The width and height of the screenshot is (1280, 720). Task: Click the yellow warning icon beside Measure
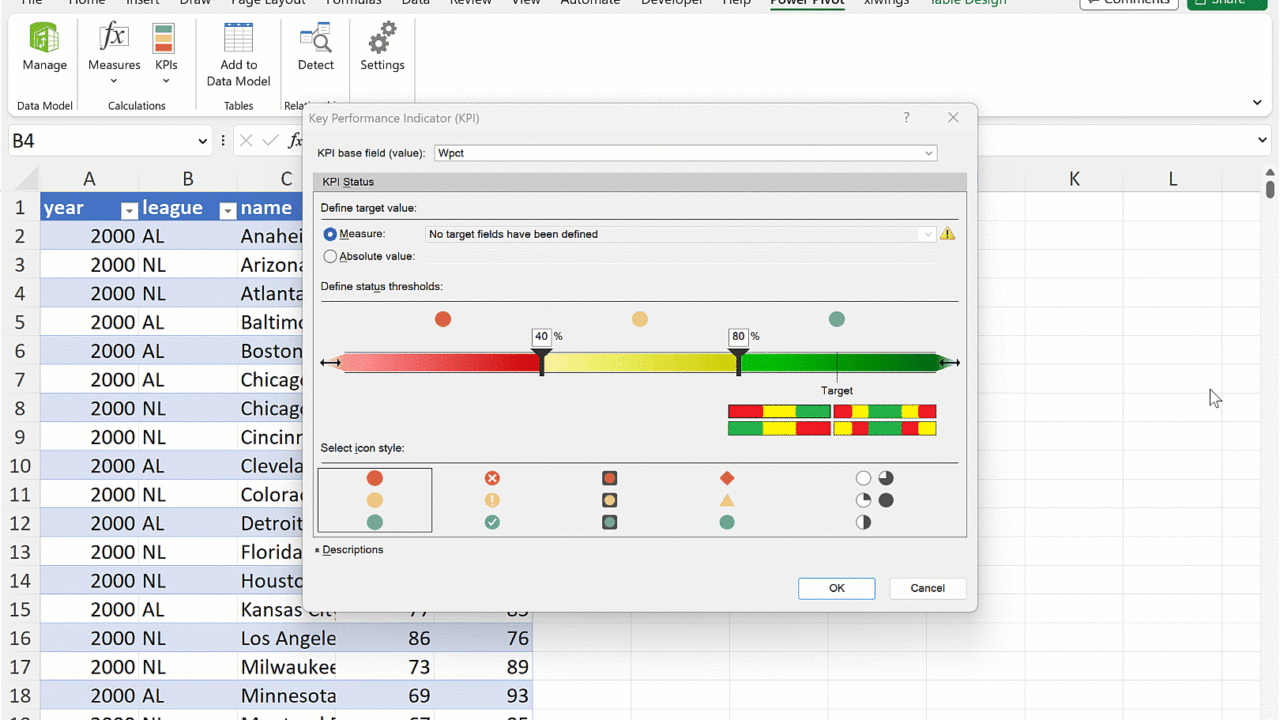click(x=947, y=234)
